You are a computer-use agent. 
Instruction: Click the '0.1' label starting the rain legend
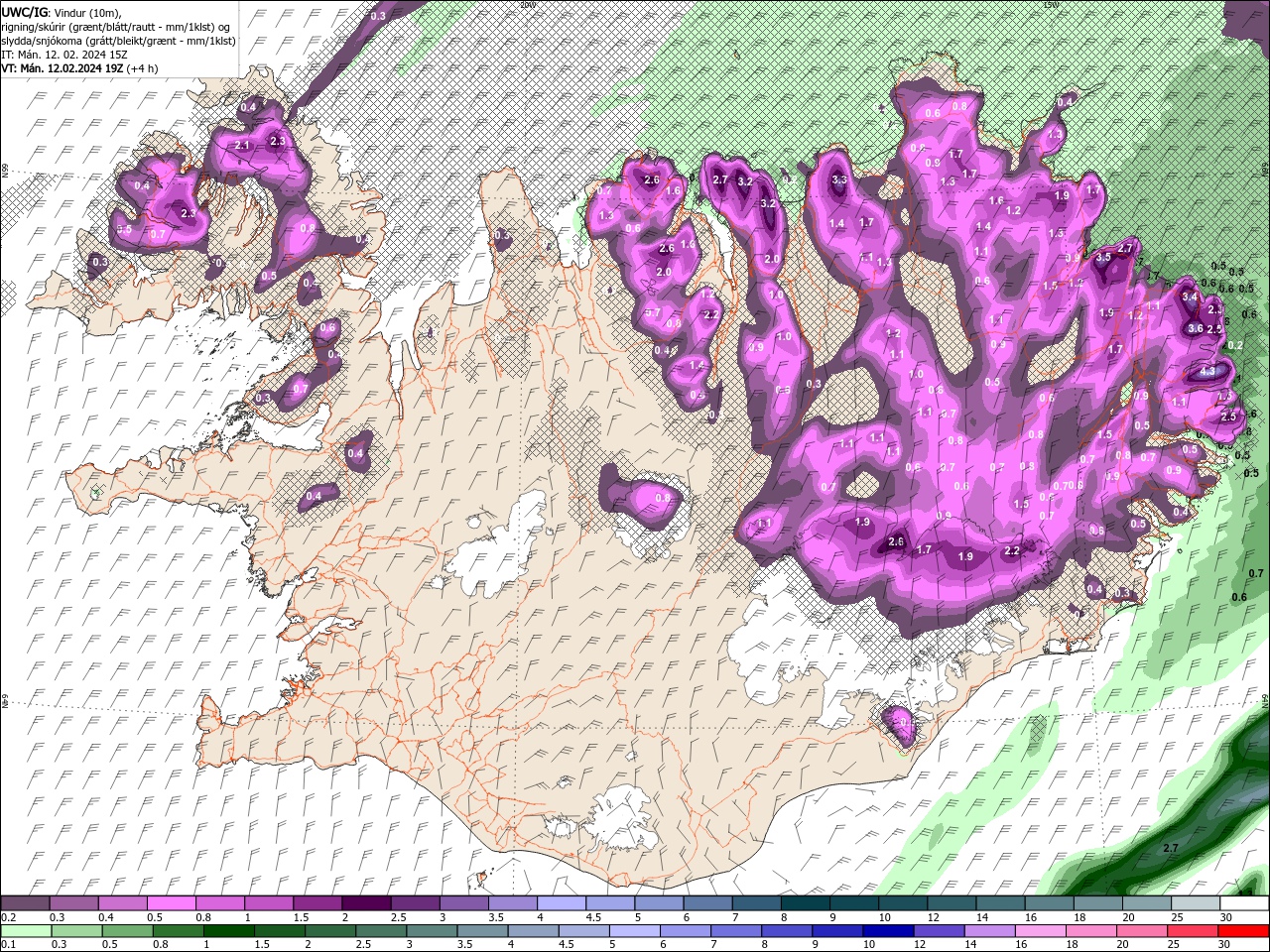9,944
